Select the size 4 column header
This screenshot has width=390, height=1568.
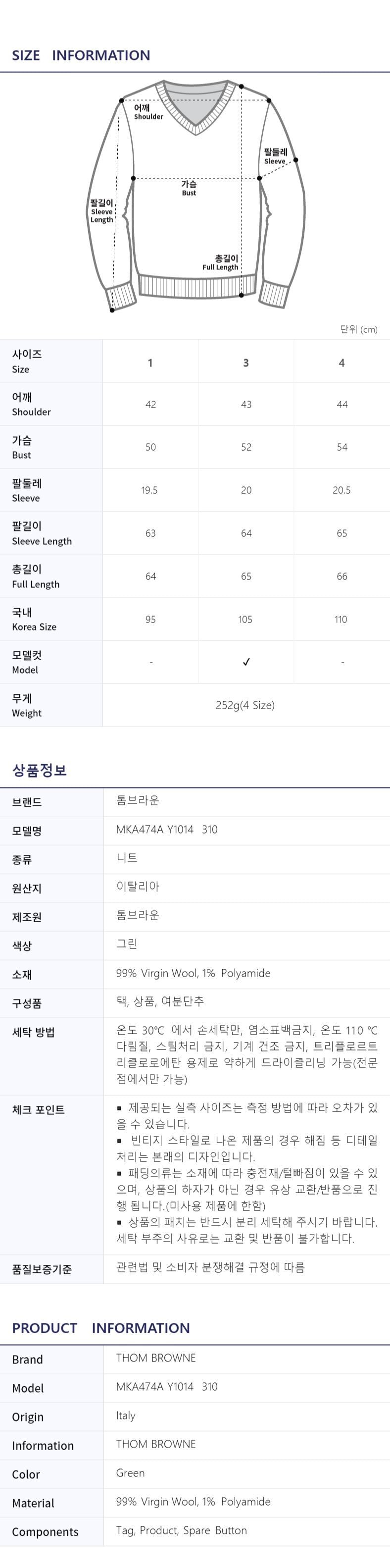point(341,363)
